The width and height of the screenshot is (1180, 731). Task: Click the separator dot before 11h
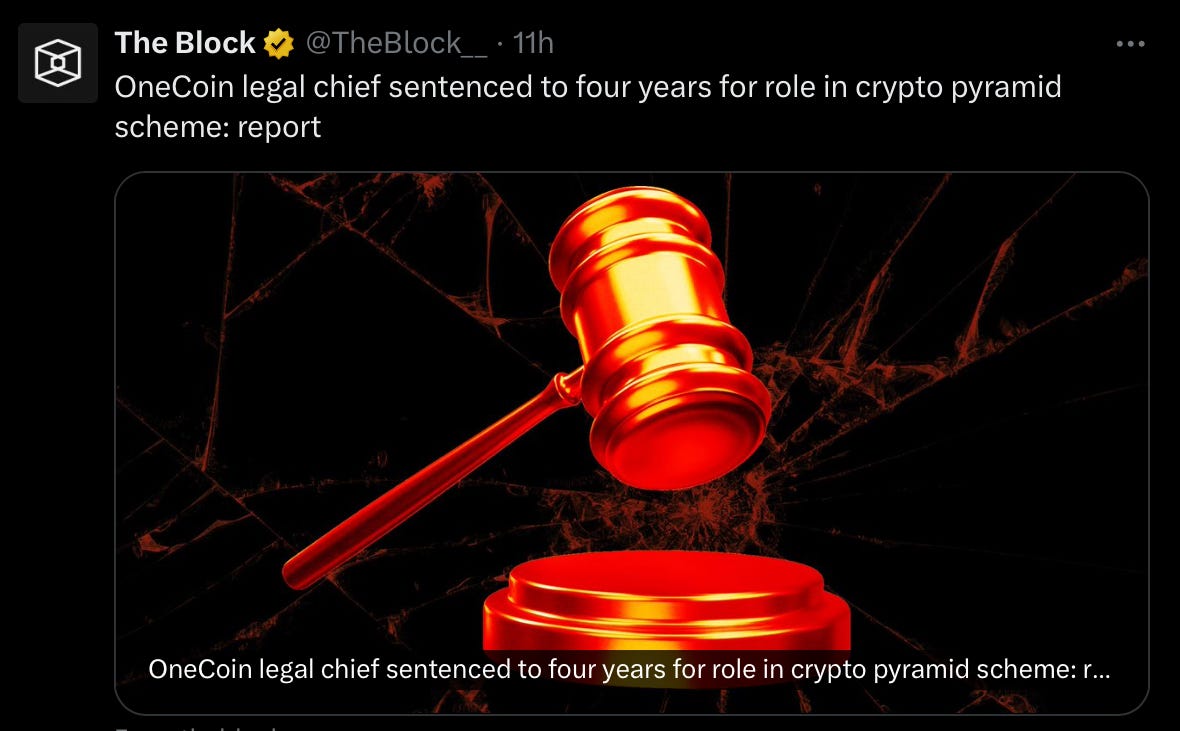click(x=500, y=45)
